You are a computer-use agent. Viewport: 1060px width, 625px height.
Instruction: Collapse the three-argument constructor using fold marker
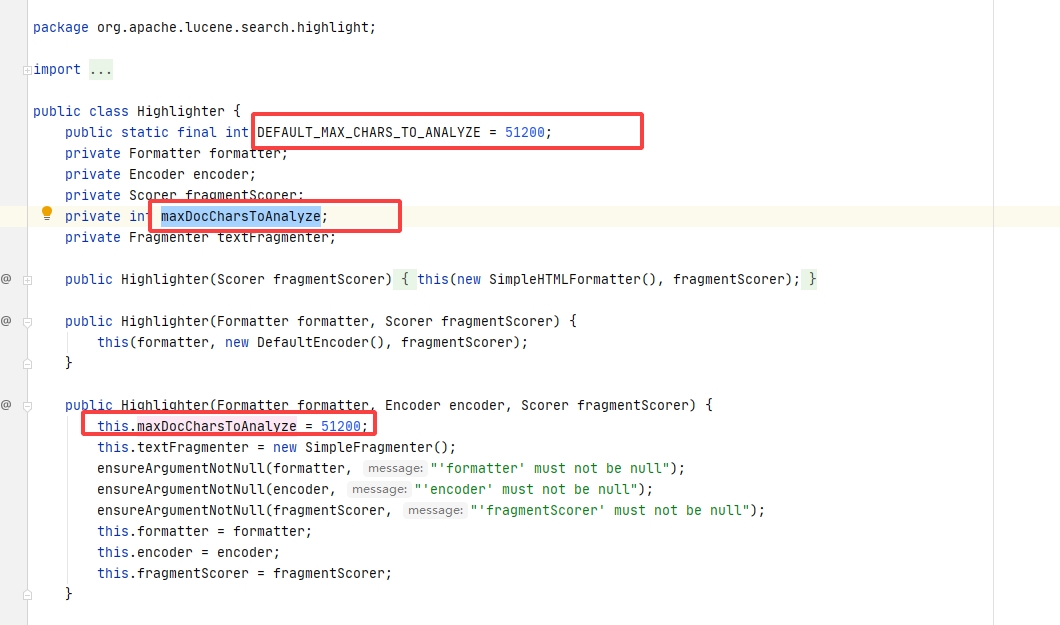(27, 406)
